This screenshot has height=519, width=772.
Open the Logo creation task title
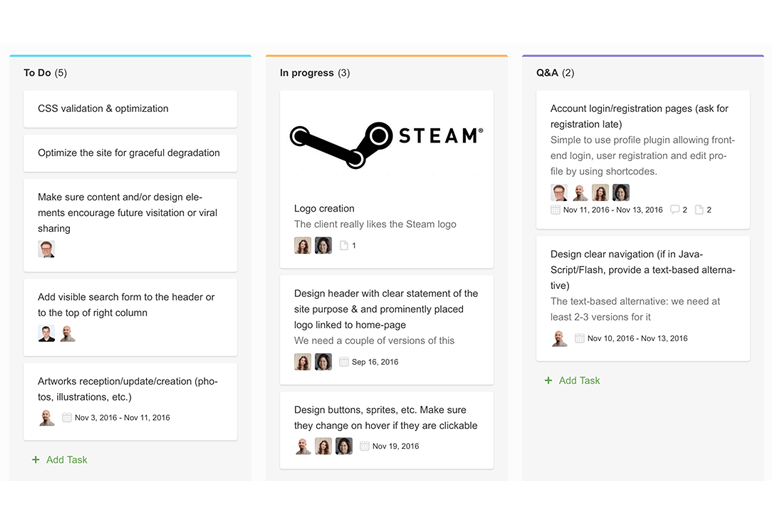click(324, 208)
